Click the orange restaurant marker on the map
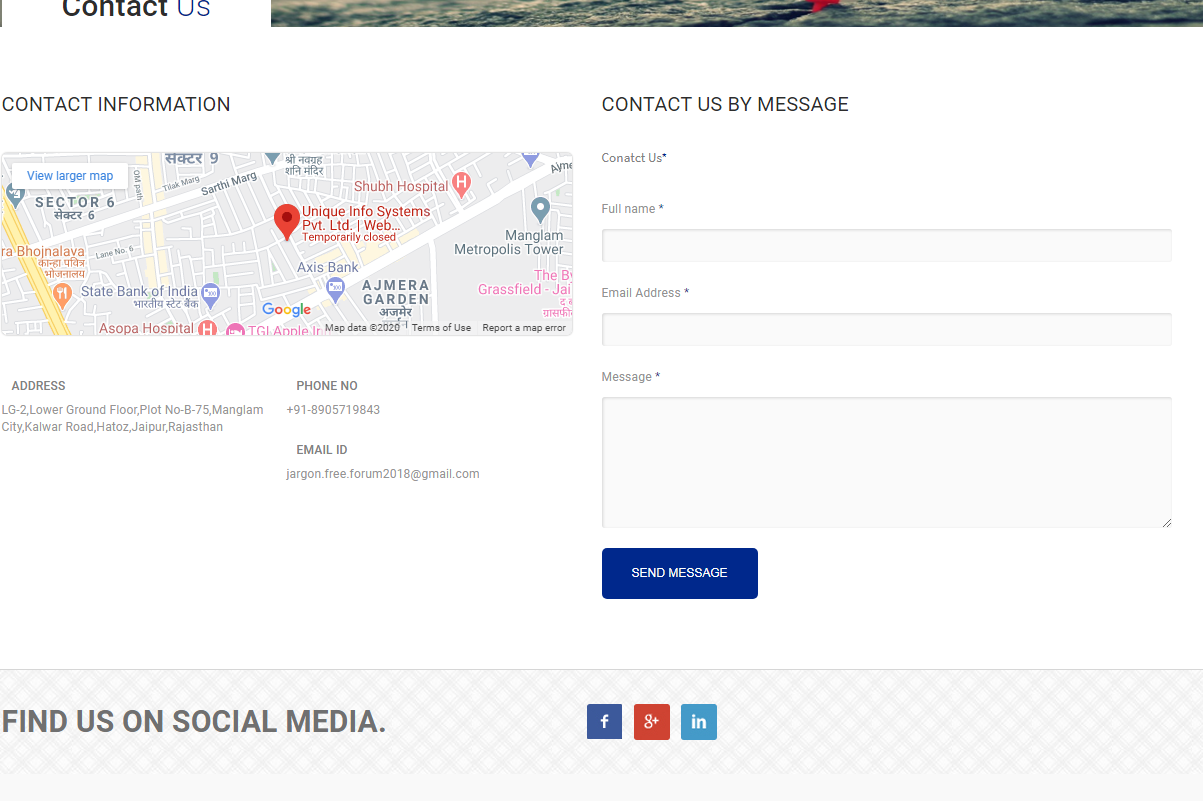The height and width of the screenshot is (801, 1203). point(62,293)
